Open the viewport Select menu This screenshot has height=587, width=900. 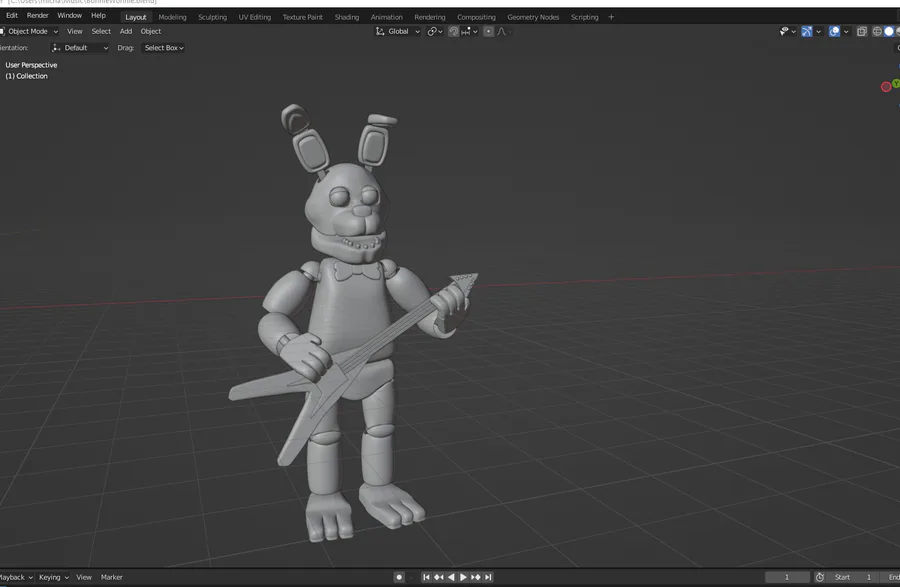[101, 32]
